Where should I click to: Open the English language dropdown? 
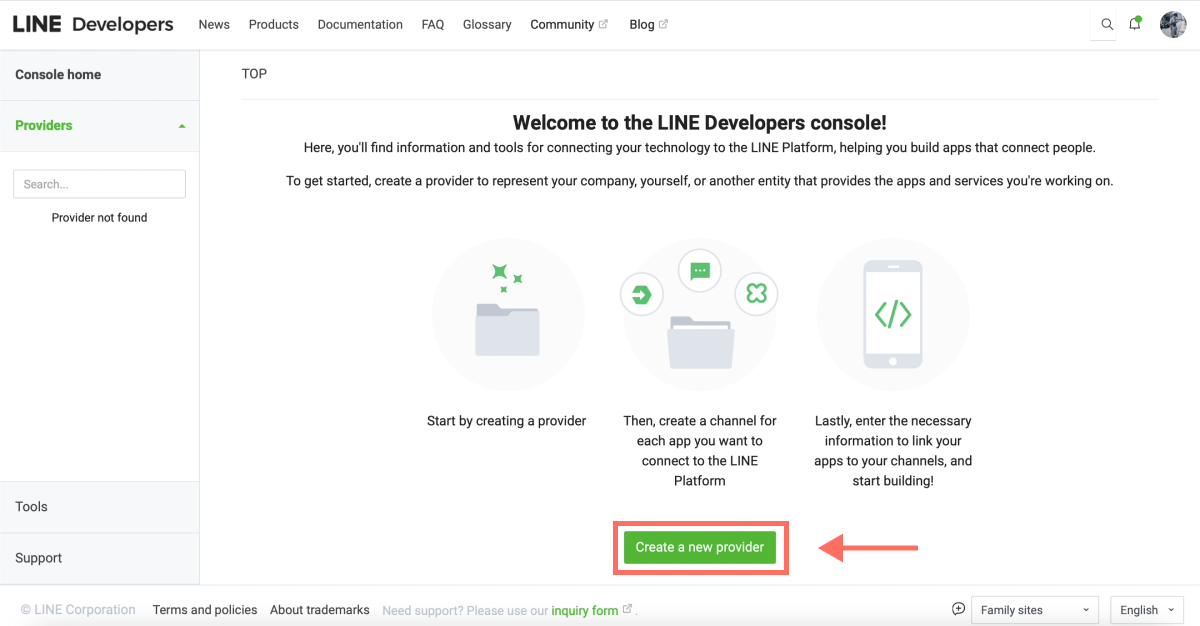(x=1146, y=609)
